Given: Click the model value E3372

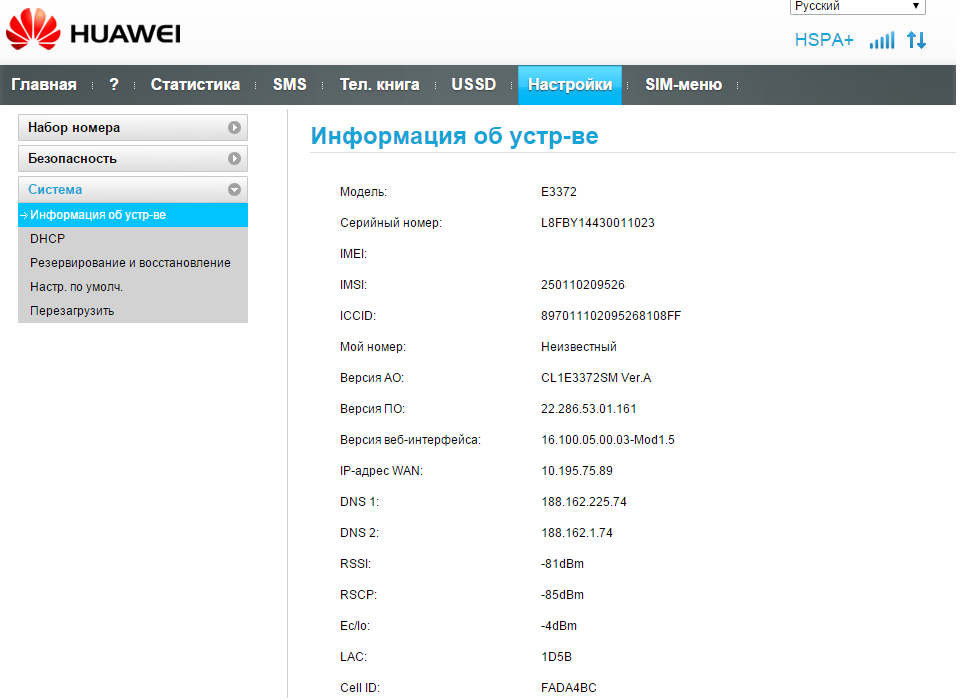Looking at the screenshot, I should (x=559, y=192).
